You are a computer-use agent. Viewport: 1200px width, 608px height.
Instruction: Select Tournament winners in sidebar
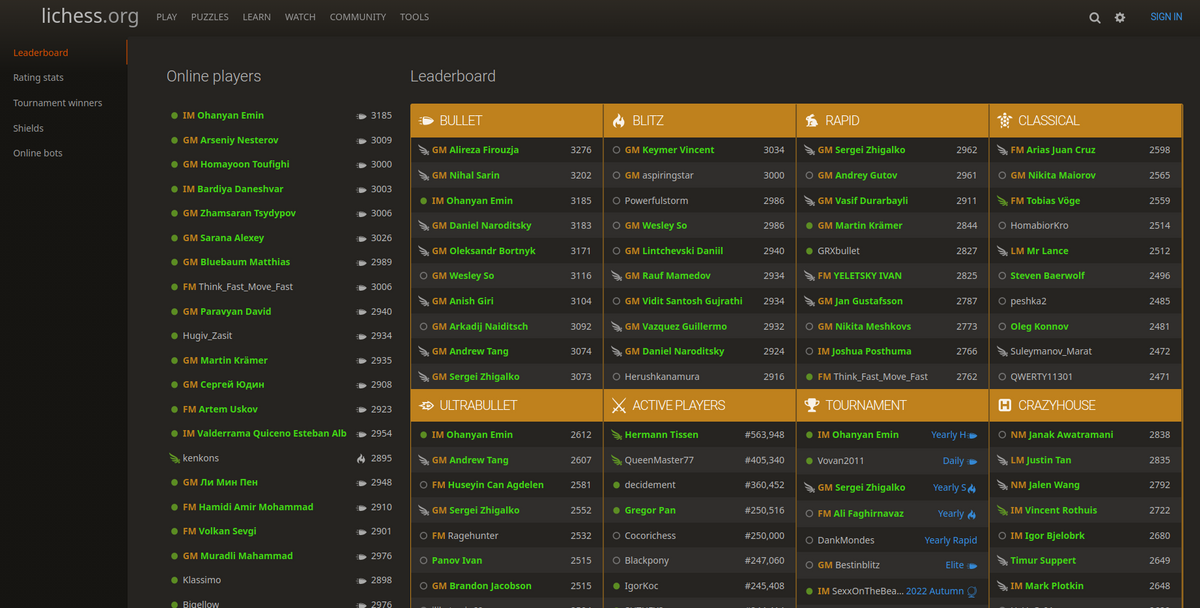click(x=57, y=103)
